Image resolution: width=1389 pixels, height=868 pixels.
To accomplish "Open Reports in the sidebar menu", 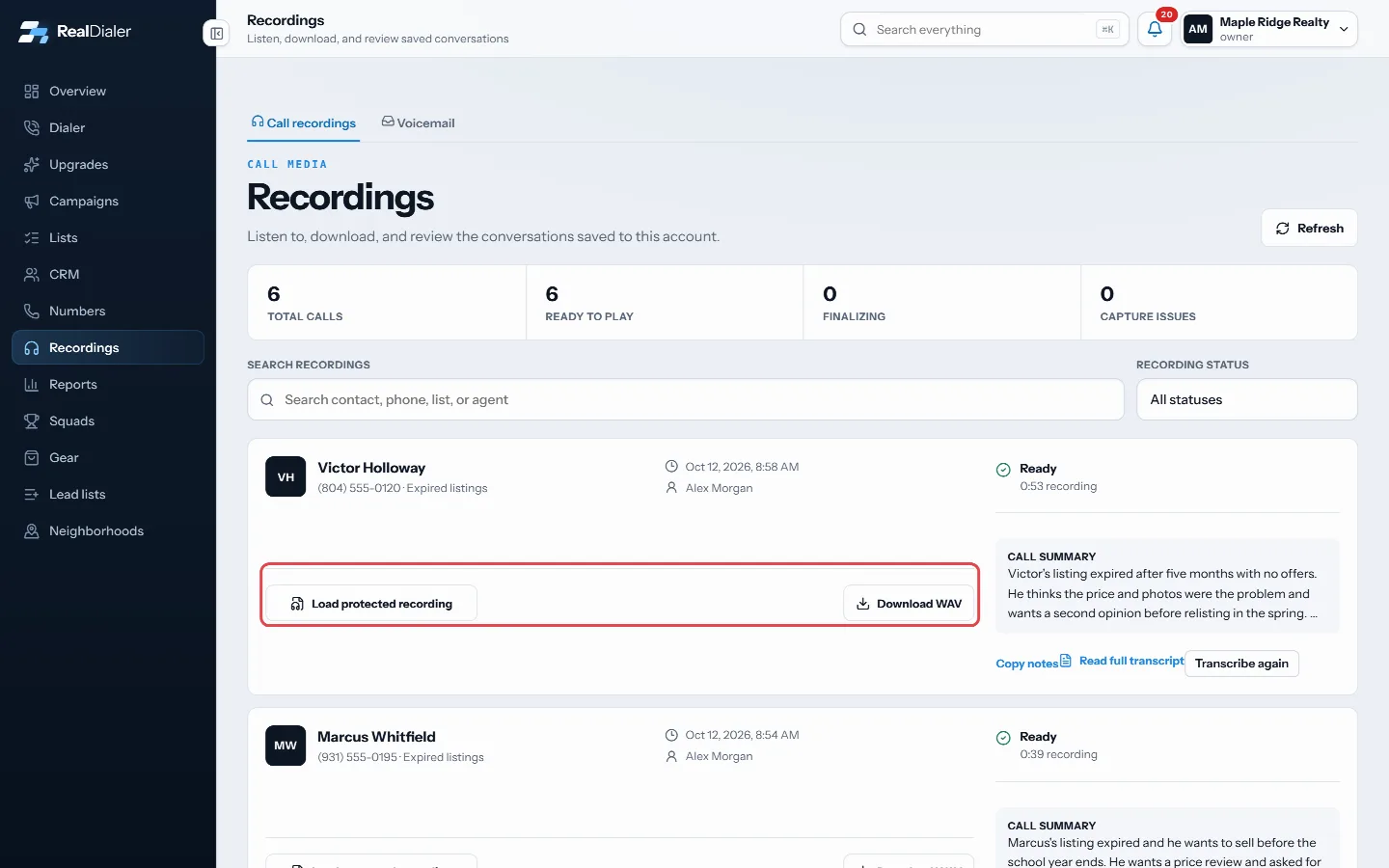I will pyautogui.click(x=108, y=385).
